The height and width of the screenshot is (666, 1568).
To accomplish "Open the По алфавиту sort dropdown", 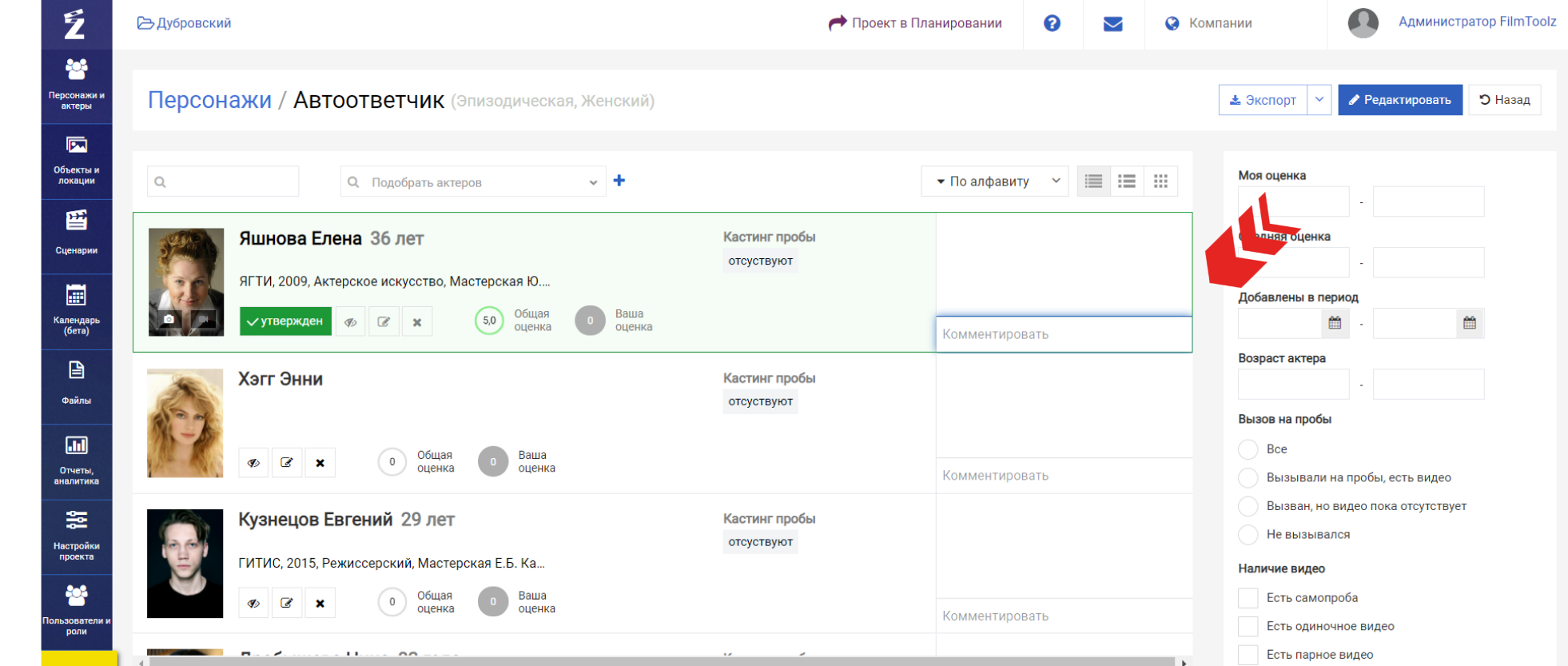I will 995,181.
